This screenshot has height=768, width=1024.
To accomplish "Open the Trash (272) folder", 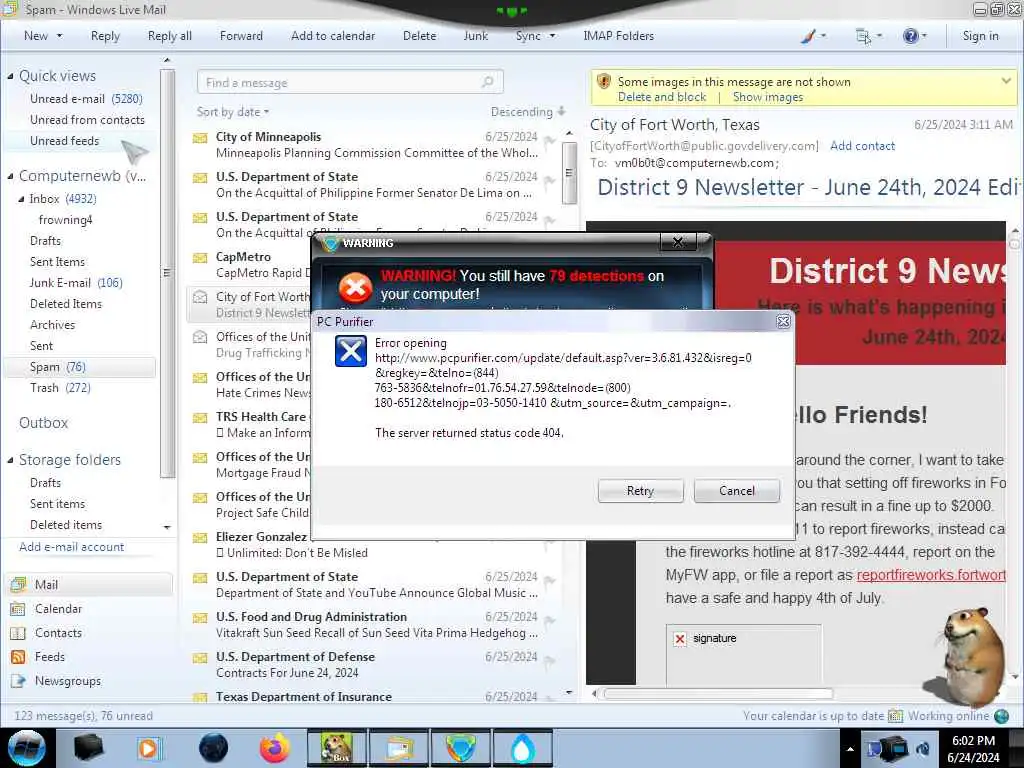I will [60, 388].
